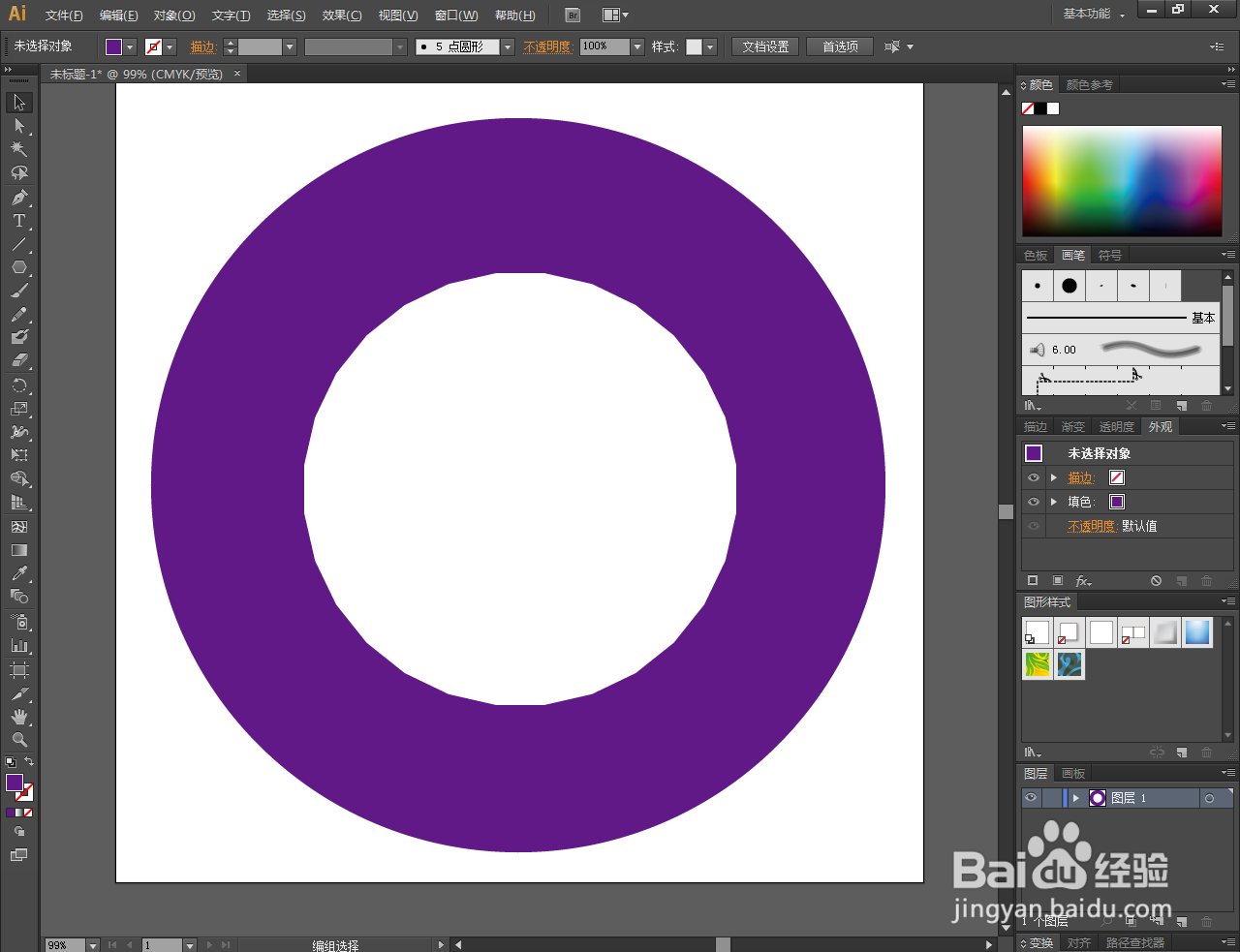Select the Symbol Sprayer tool
This screenshot has height=952, width=1240.
click(x=19, y=622)
